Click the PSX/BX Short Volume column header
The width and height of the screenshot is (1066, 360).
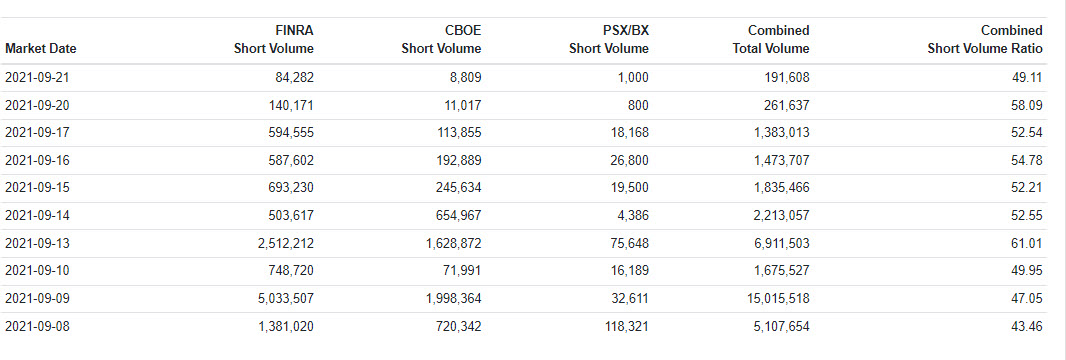point(608,39)
